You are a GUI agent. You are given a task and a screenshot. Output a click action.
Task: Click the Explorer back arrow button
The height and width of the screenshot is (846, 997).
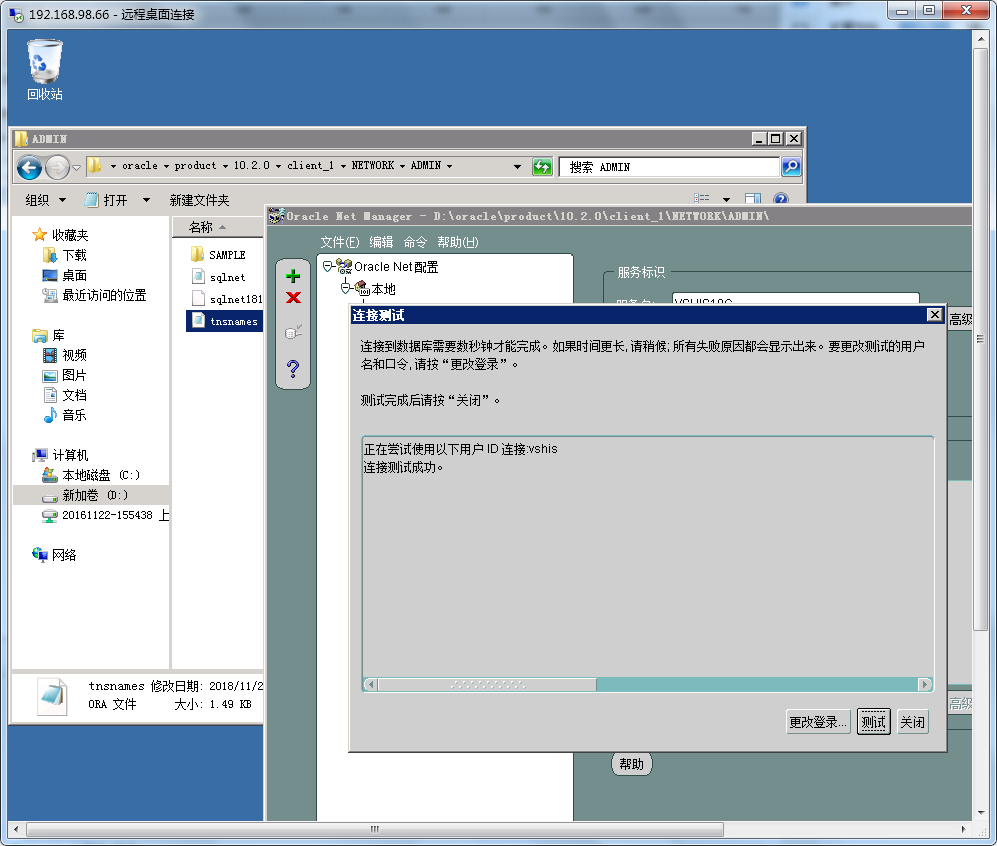click(29, 167)
